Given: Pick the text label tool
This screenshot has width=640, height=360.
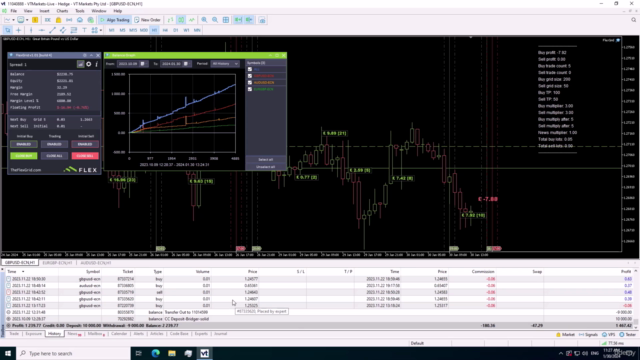Looking at the screenshot, I should (x=84, y=30).
